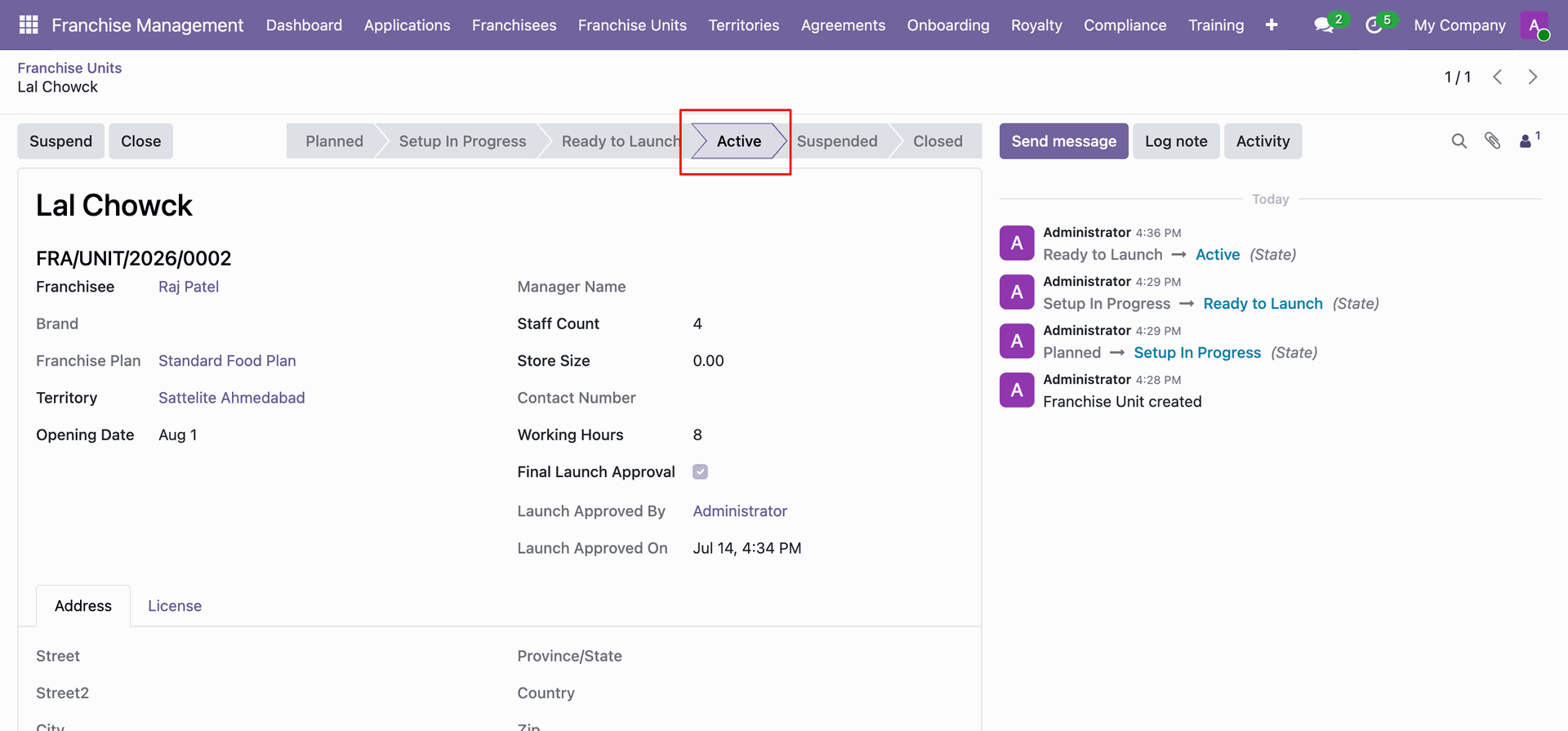Image resolution: width=1568 pixels, height=731 pixels.
Task: Click the Franchise Management app title
Action: point(147,25)
